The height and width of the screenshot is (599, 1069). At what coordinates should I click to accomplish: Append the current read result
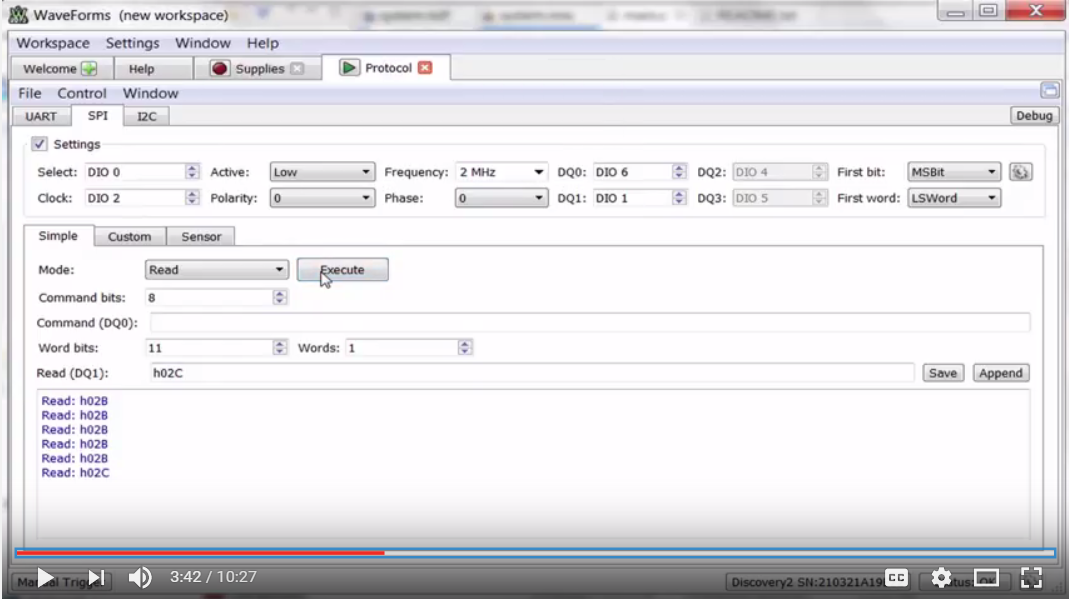(x=1000, y=372)
